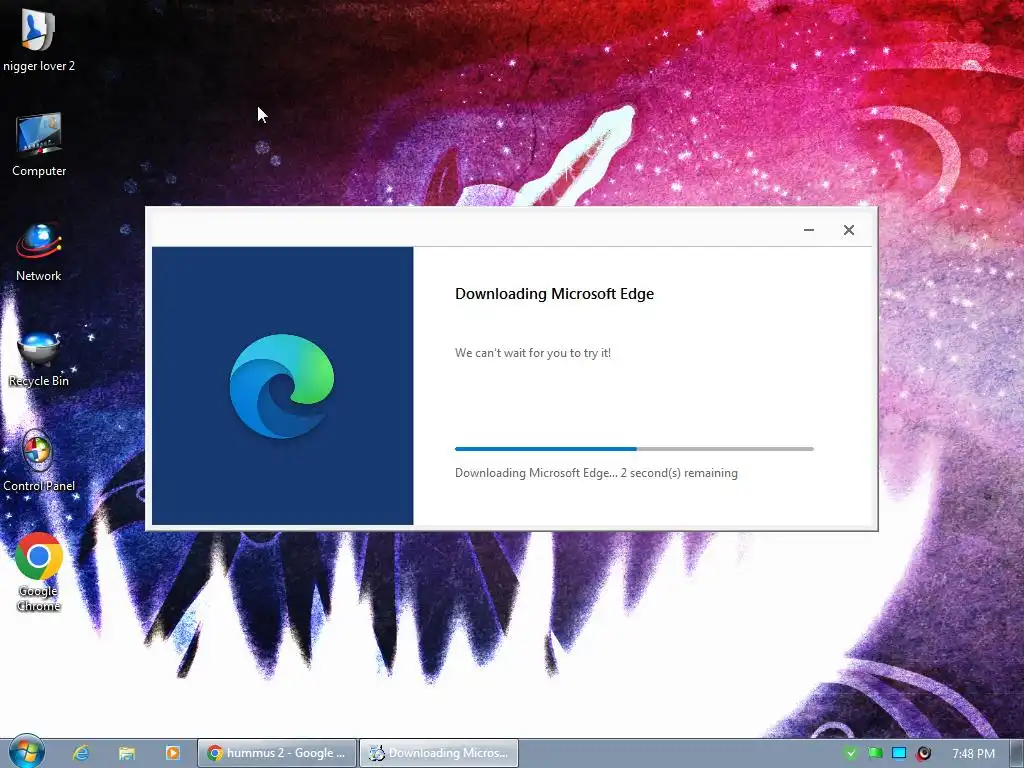The width and height of the screenshot is (1024, 768).
Task: Select the Computer desktop icon
Action: click(39, 144)
